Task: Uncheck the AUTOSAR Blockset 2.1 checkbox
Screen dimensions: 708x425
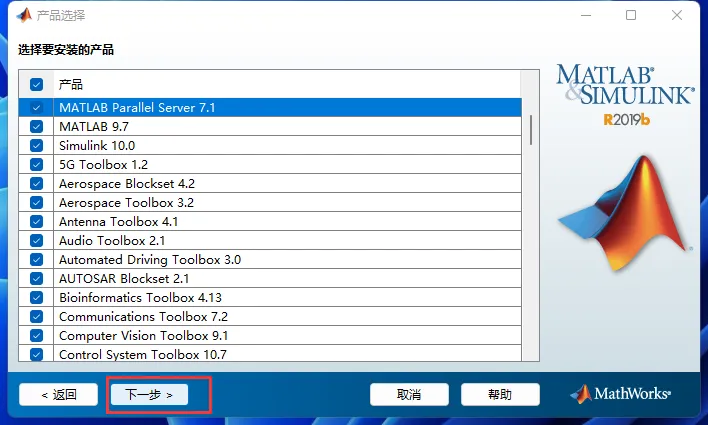Action: click(37, 279)
